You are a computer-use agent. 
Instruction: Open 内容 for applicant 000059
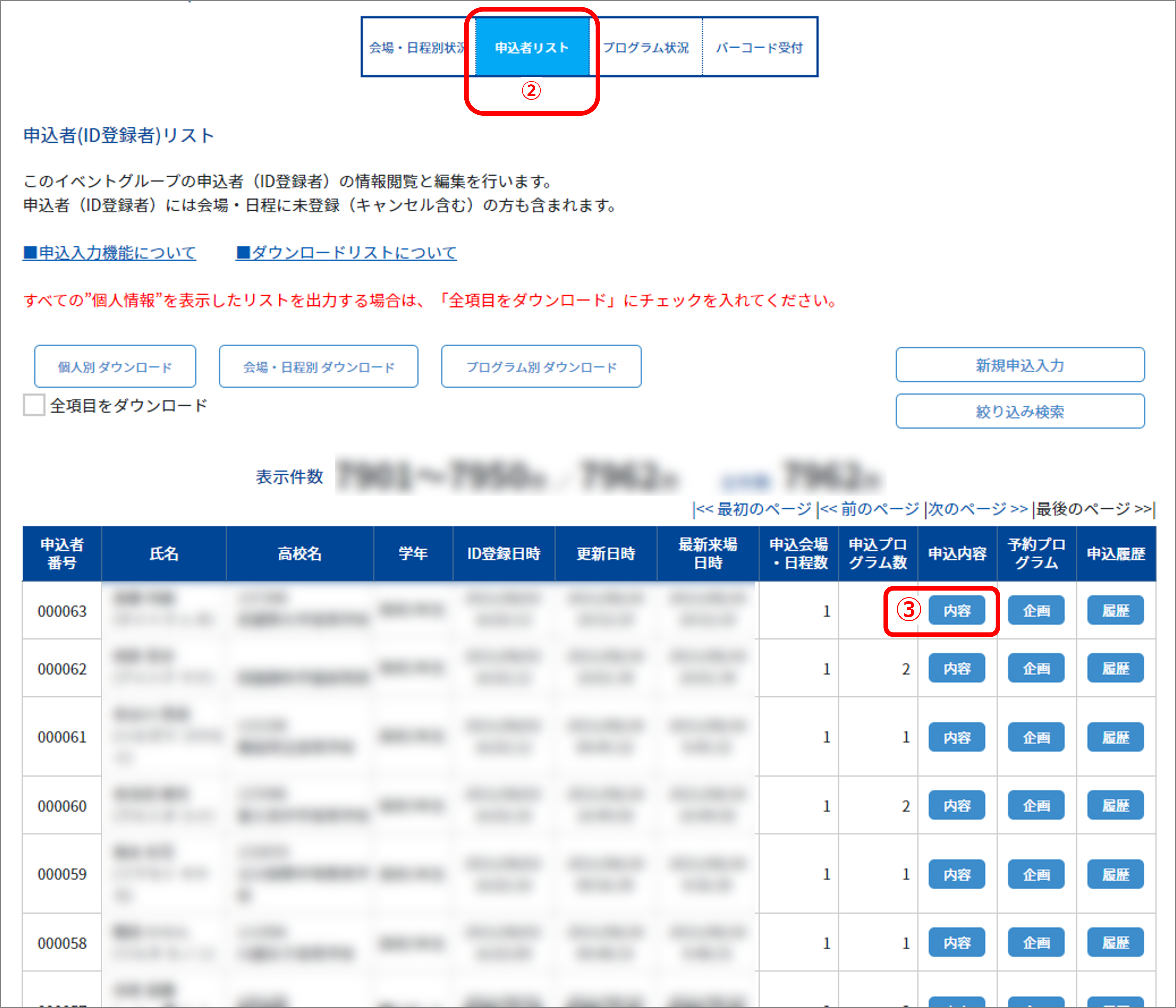coord(957,874)
